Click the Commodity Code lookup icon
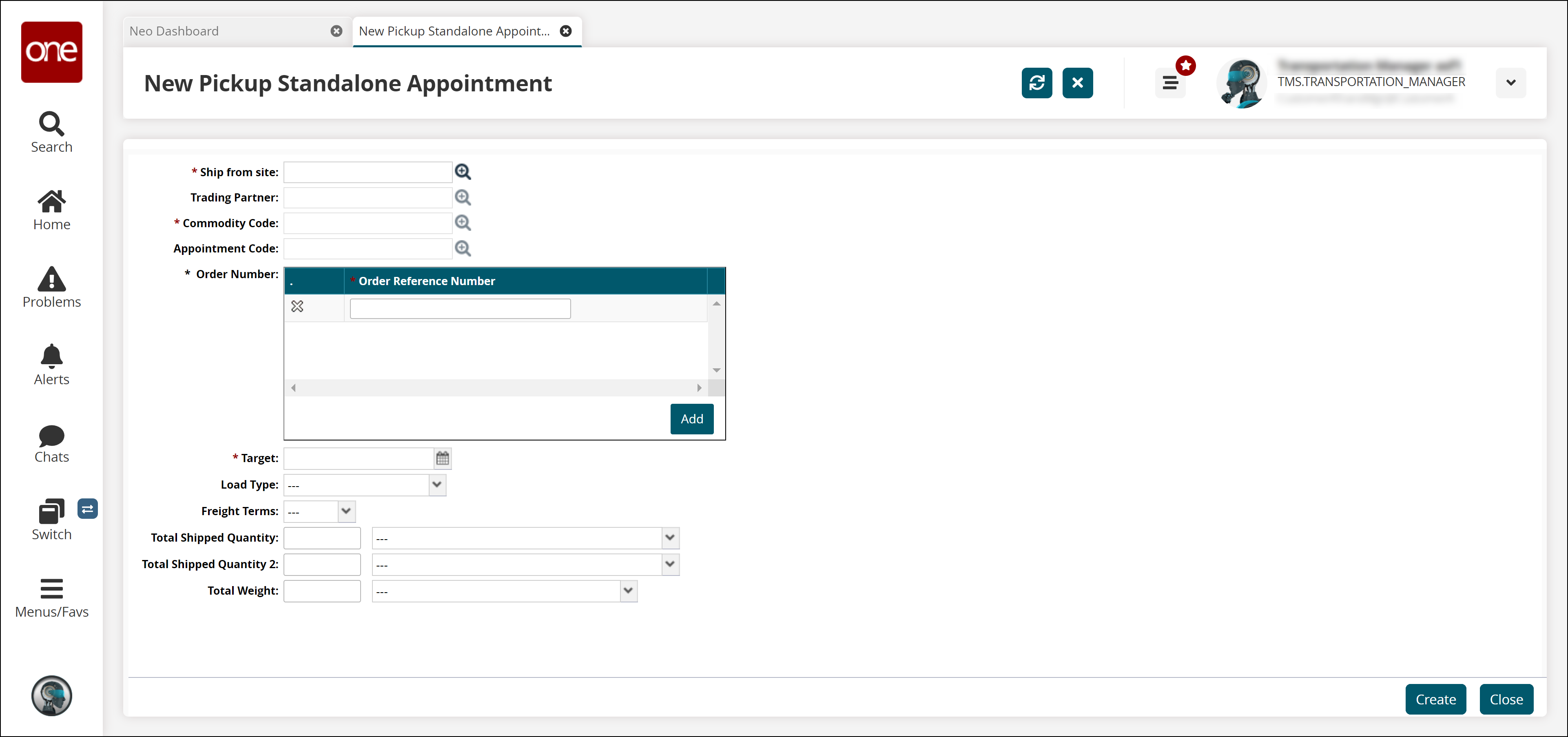Screen dimensions: 1568x737 click(463, 223)
